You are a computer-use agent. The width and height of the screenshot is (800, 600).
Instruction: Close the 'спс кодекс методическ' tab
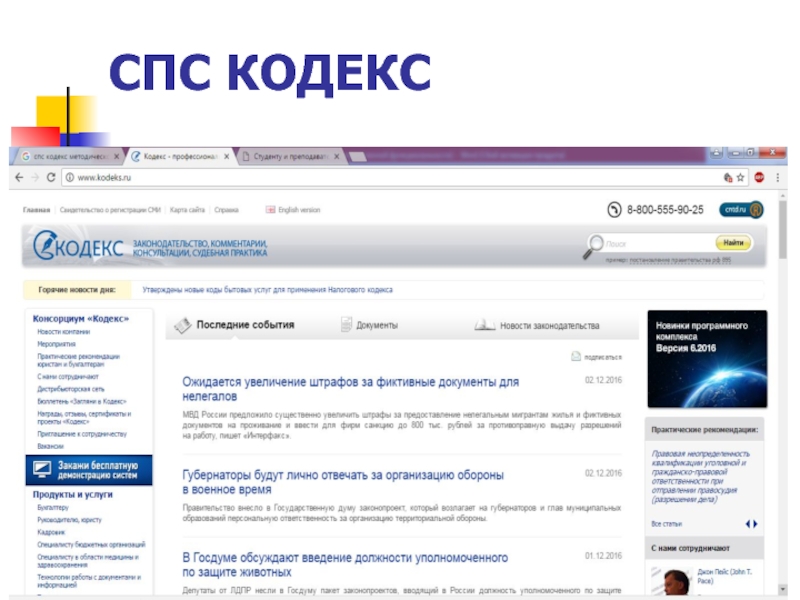click(x=117, y=157)
